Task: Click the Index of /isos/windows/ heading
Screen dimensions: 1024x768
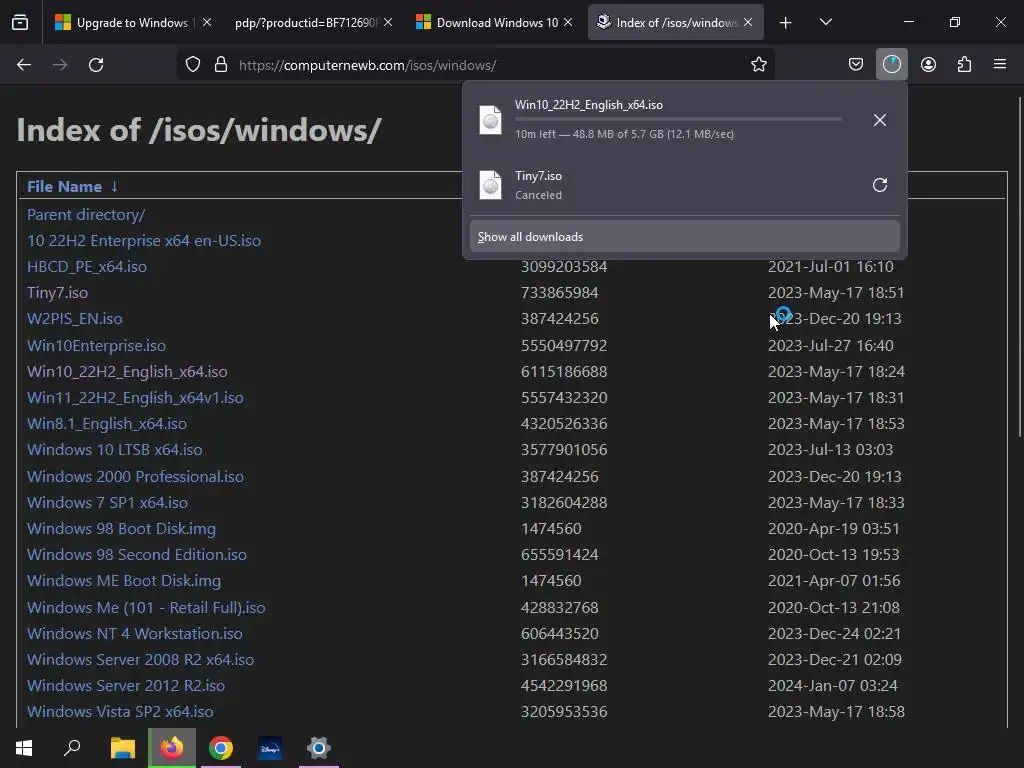Action: [x=199, y=130]
